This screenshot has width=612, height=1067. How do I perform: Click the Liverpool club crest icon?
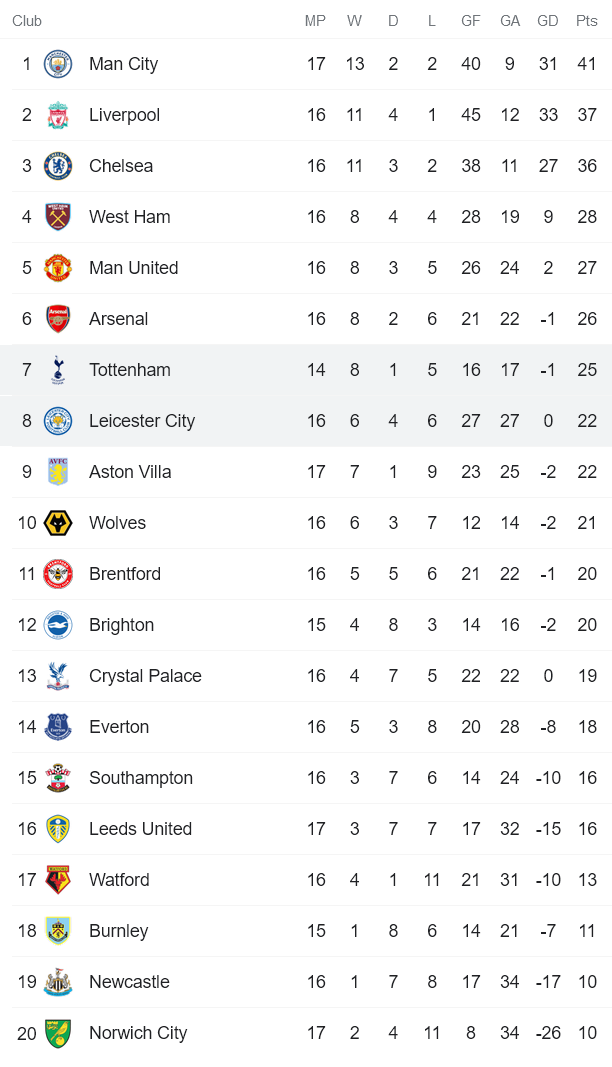(58, 115)
